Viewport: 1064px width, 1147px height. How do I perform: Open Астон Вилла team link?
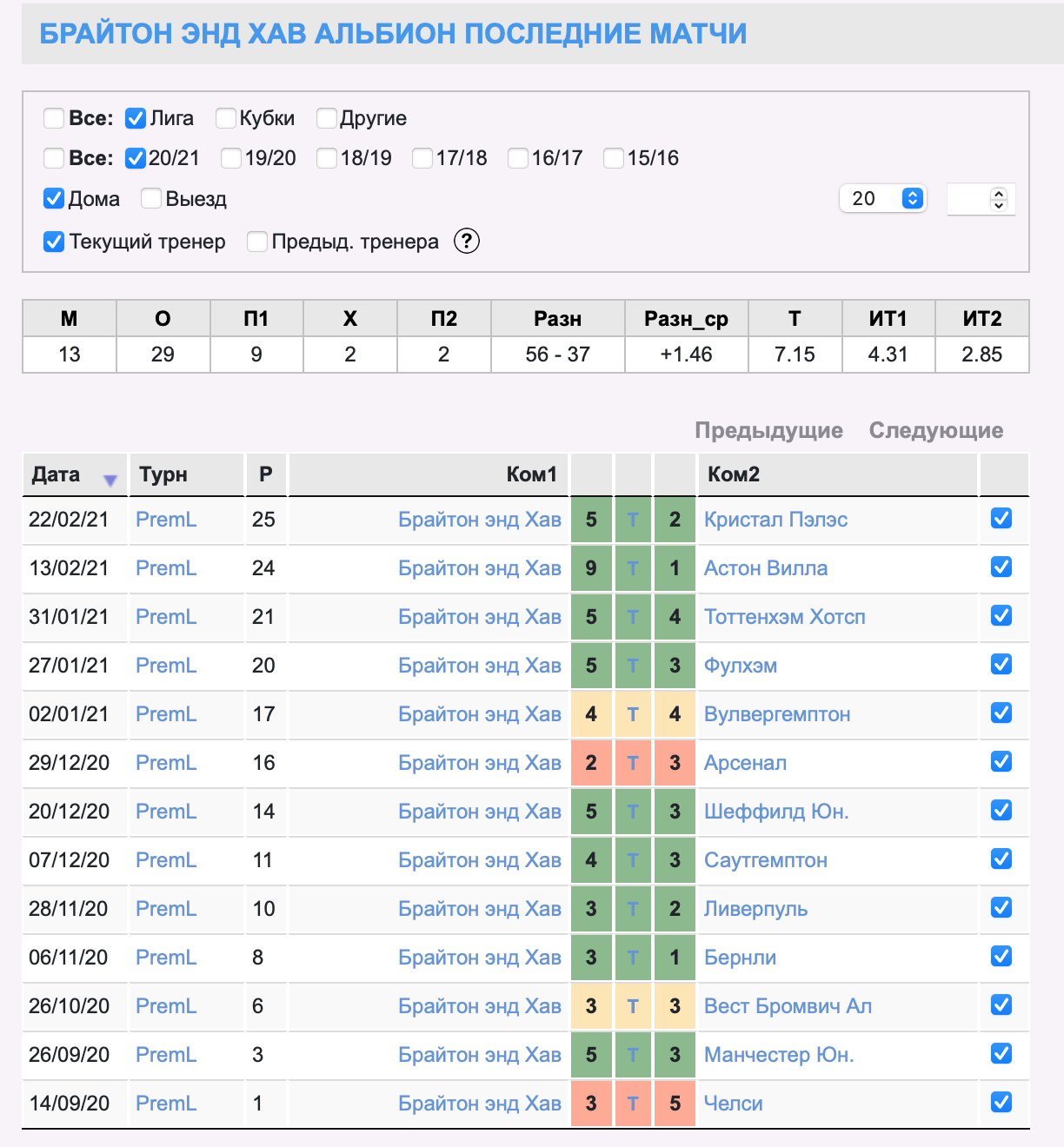(766, 568)
